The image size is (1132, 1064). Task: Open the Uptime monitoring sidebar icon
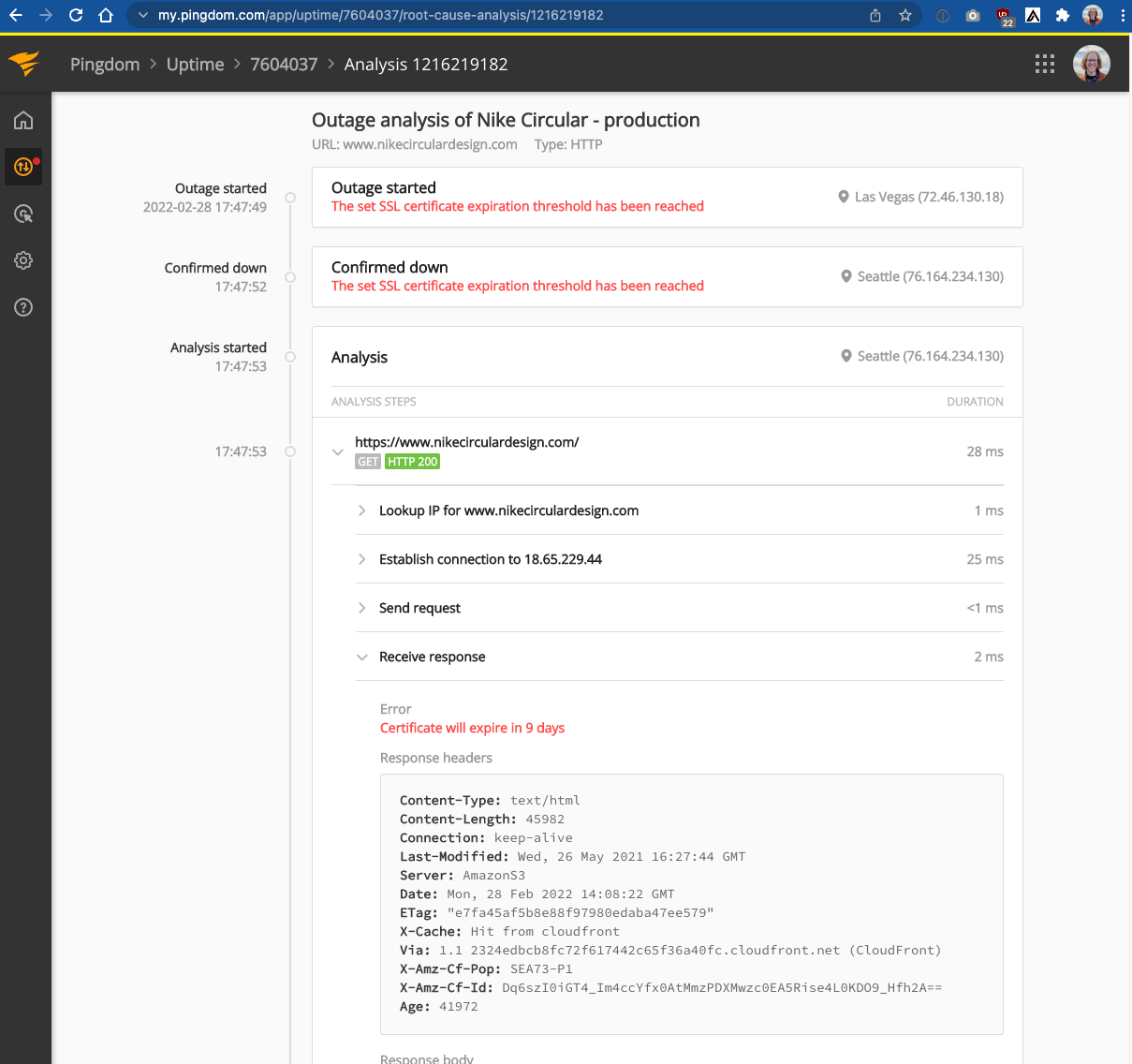(23, 167)
